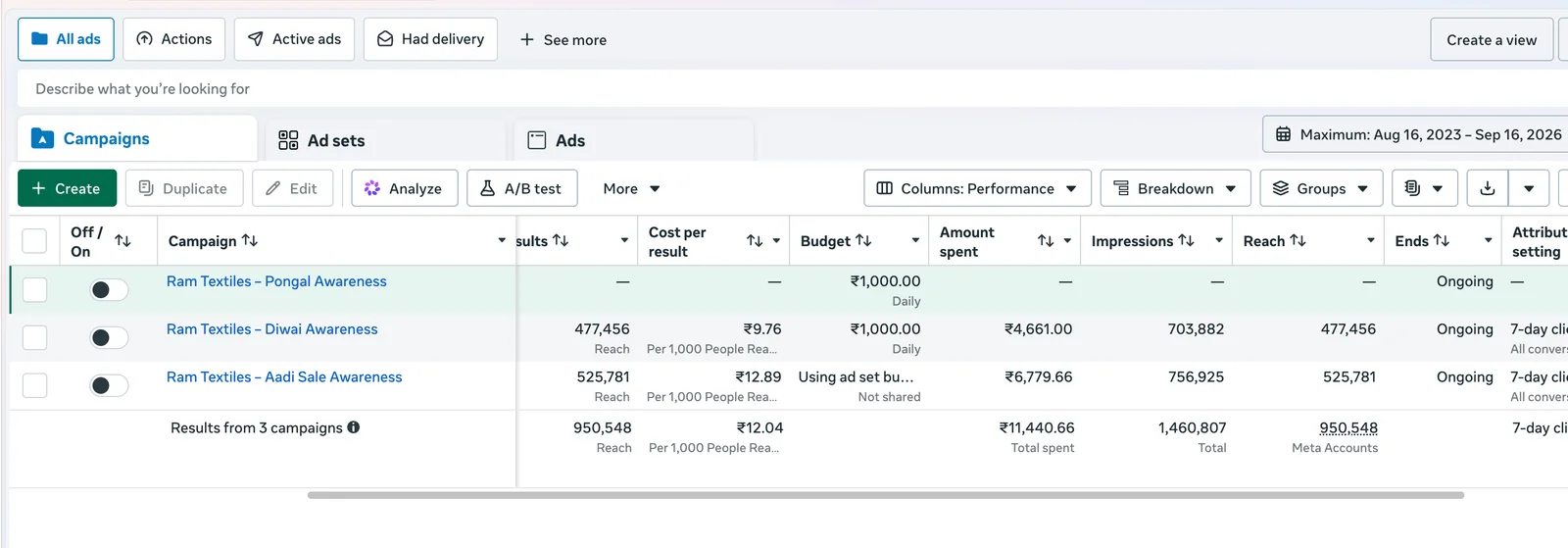Sort by Reach column arrows
This screenshot has width=1568, height=548.
[1298, 240]
